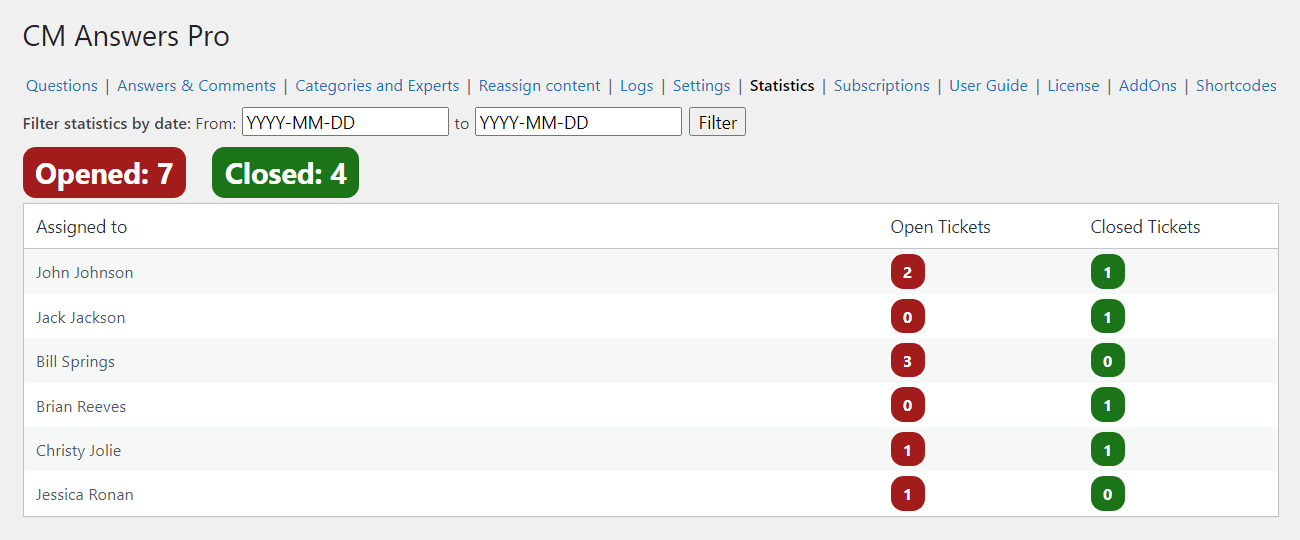Viewport: 1300px width, 540px height.
Task: Click John Johnson's open tickets badge
Action: 907,272
